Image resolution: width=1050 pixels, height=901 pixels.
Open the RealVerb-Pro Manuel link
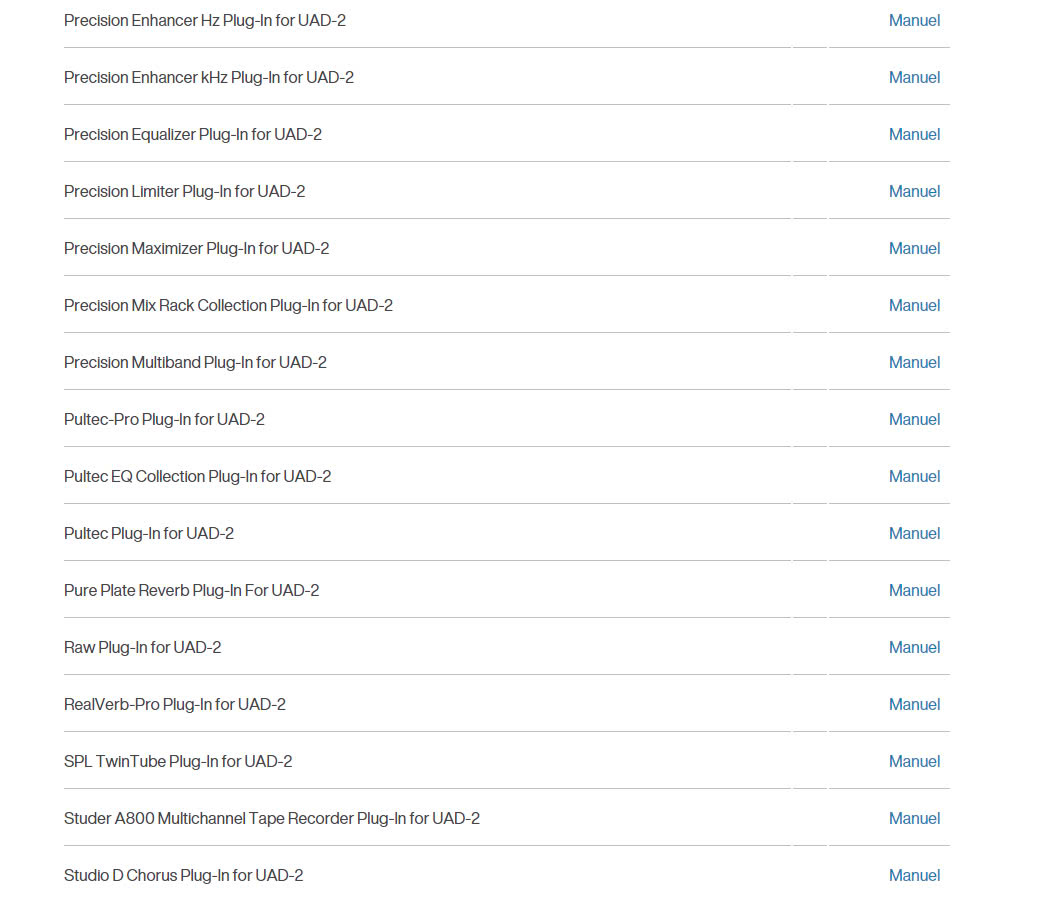click(914, 704)
